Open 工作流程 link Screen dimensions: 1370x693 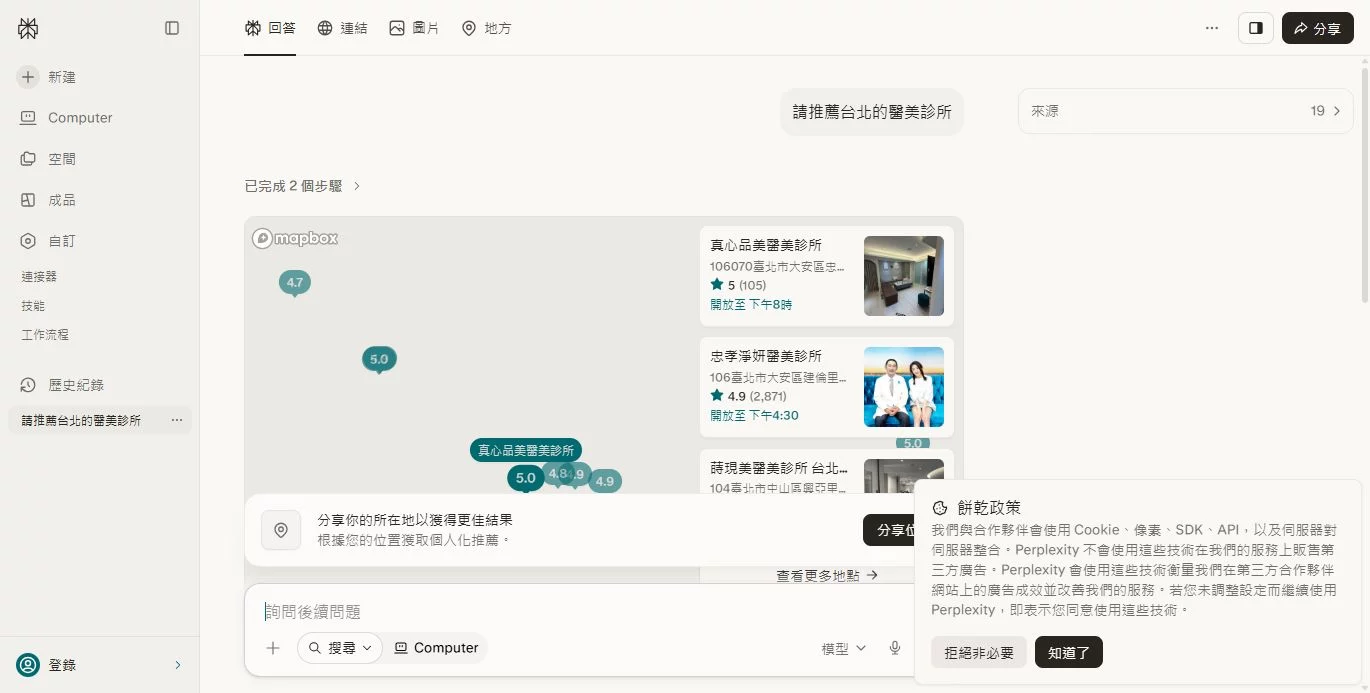tap(45, 334)
